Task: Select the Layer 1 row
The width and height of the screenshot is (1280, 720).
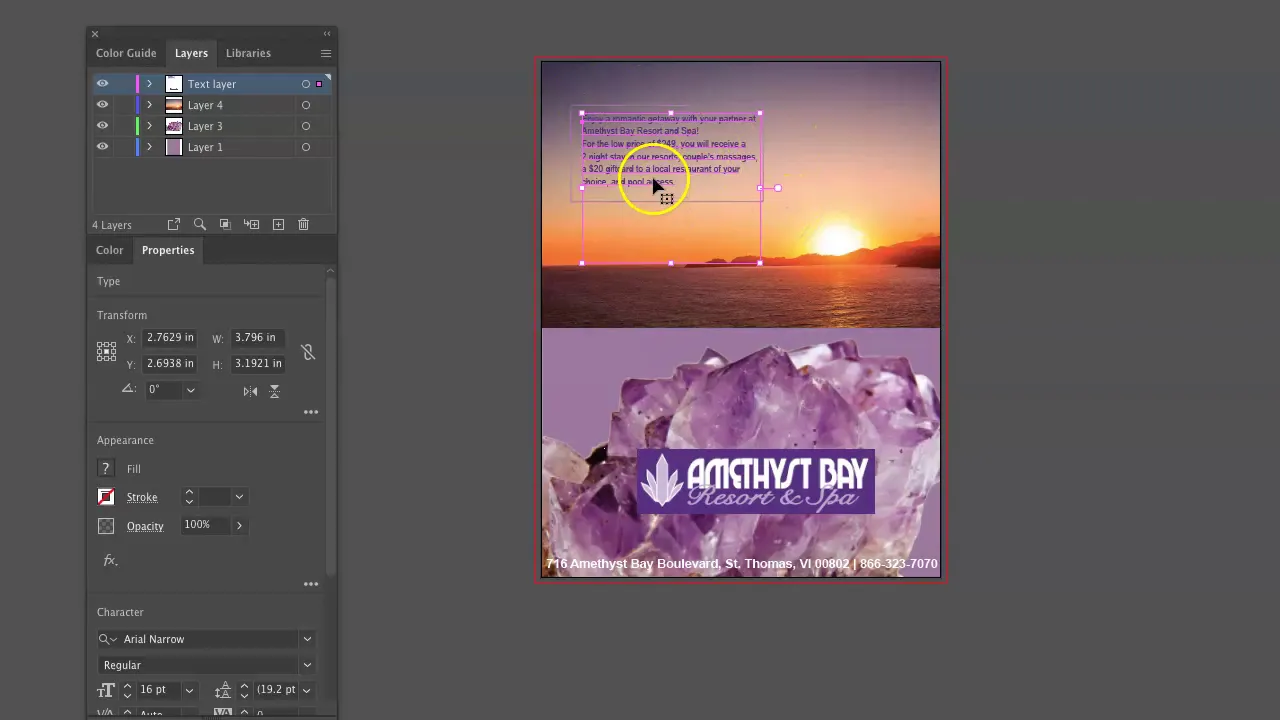Action: coord(212,147)
